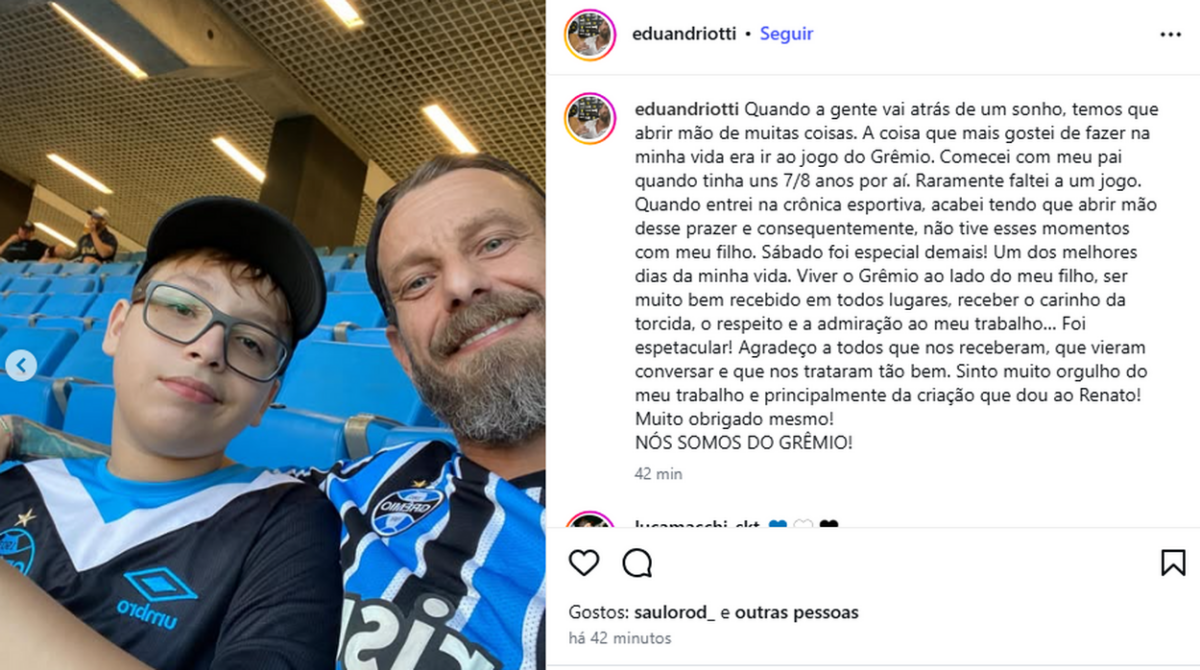The image size is (1200, 670).
Task: Go to the previous photo with the left arrow
Action: click(21, 366)
